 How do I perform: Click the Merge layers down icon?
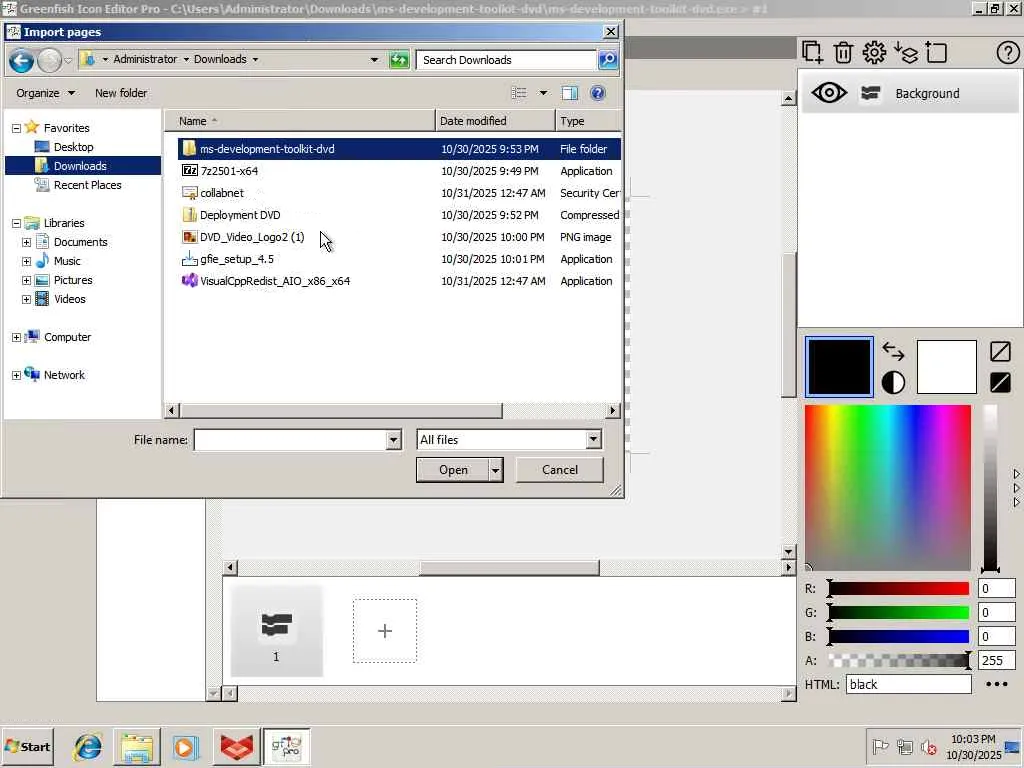pos(906,52)
